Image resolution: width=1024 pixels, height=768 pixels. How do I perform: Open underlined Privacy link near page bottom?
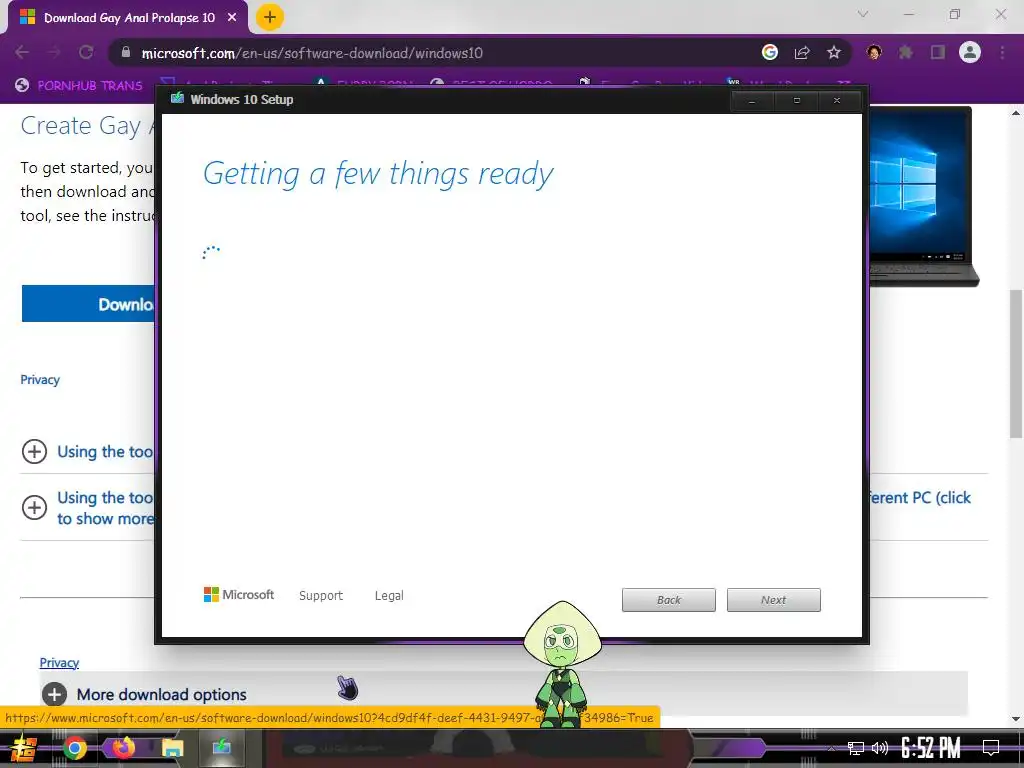59,663
